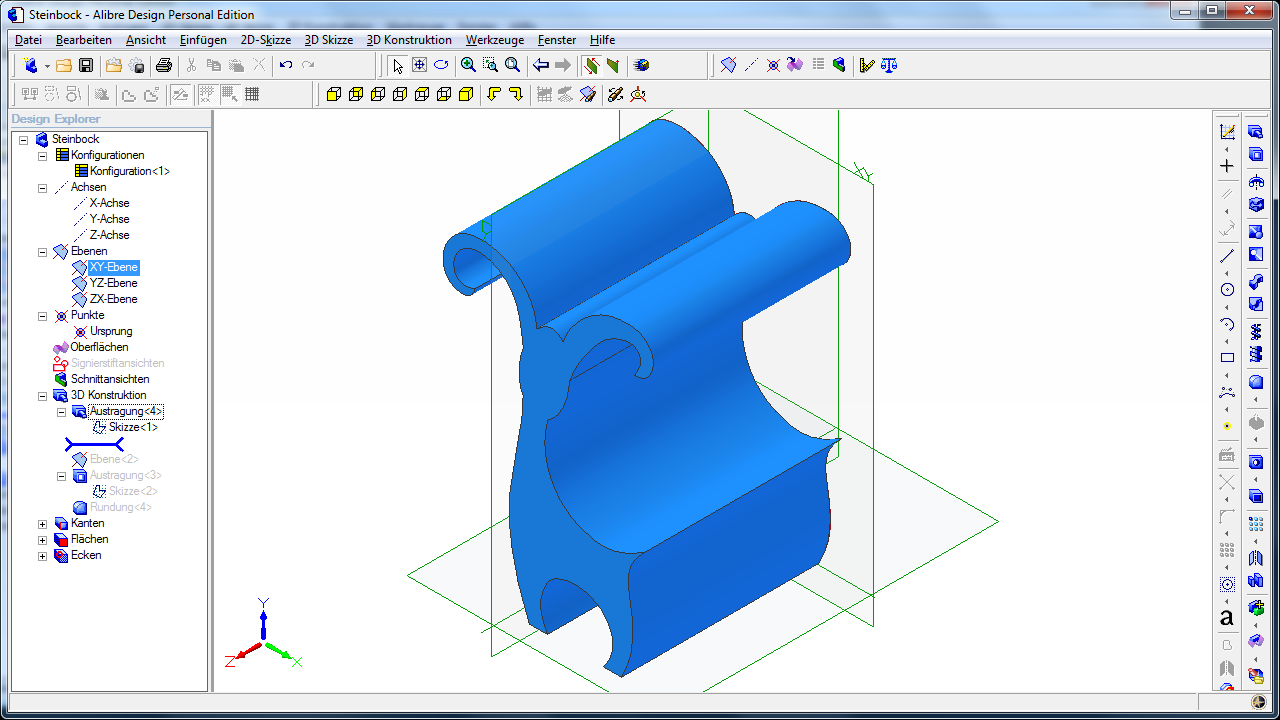Select ZX-Ebene in the tree
Image resolution: width=1280 pixels, height=720 pixels.
pos(113,299)
